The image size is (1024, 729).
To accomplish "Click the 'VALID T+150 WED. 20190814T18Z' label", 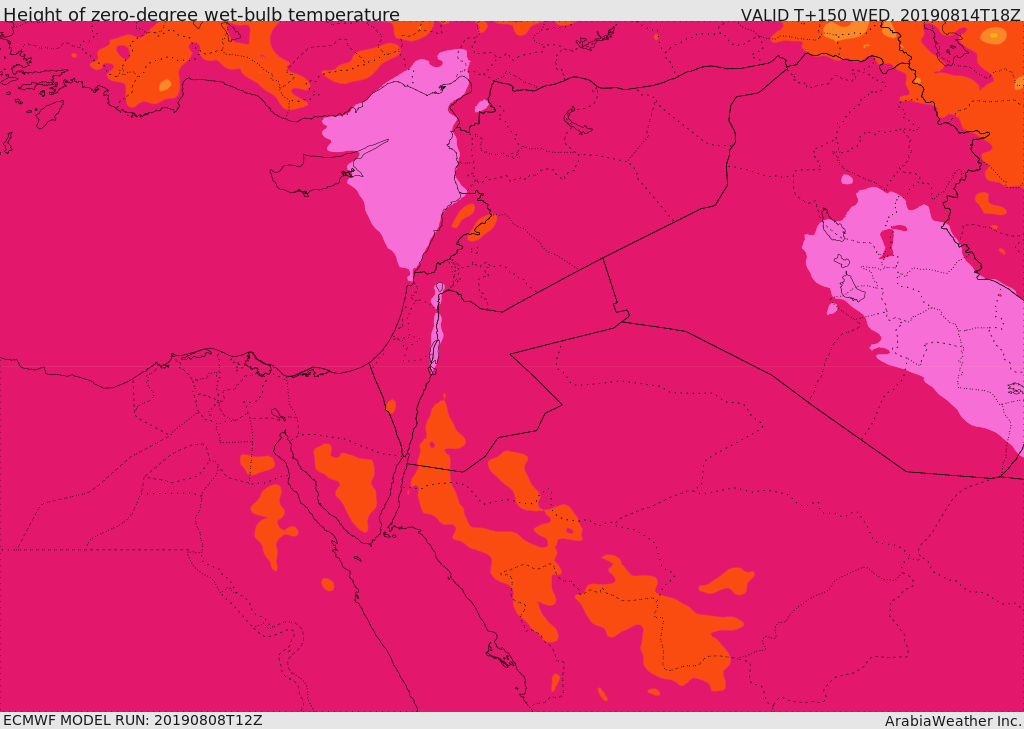I will [880, 14].
